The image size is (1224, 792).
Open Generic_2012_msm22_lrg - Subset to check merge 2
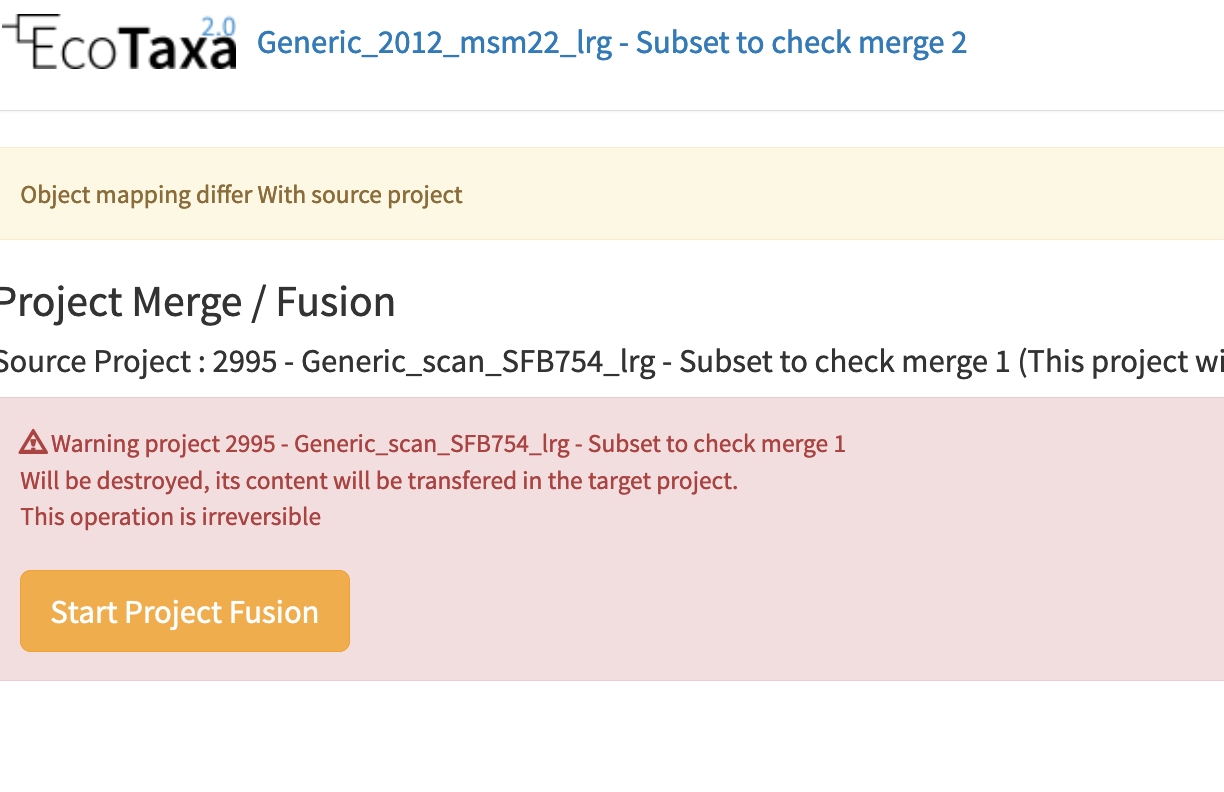pos(611,42)
